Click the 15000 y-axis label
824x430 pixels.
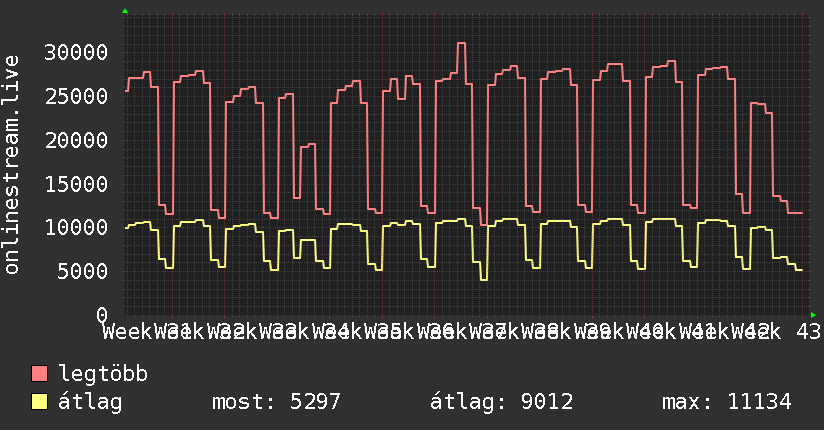pyautogui.click(x=76, y=184)
